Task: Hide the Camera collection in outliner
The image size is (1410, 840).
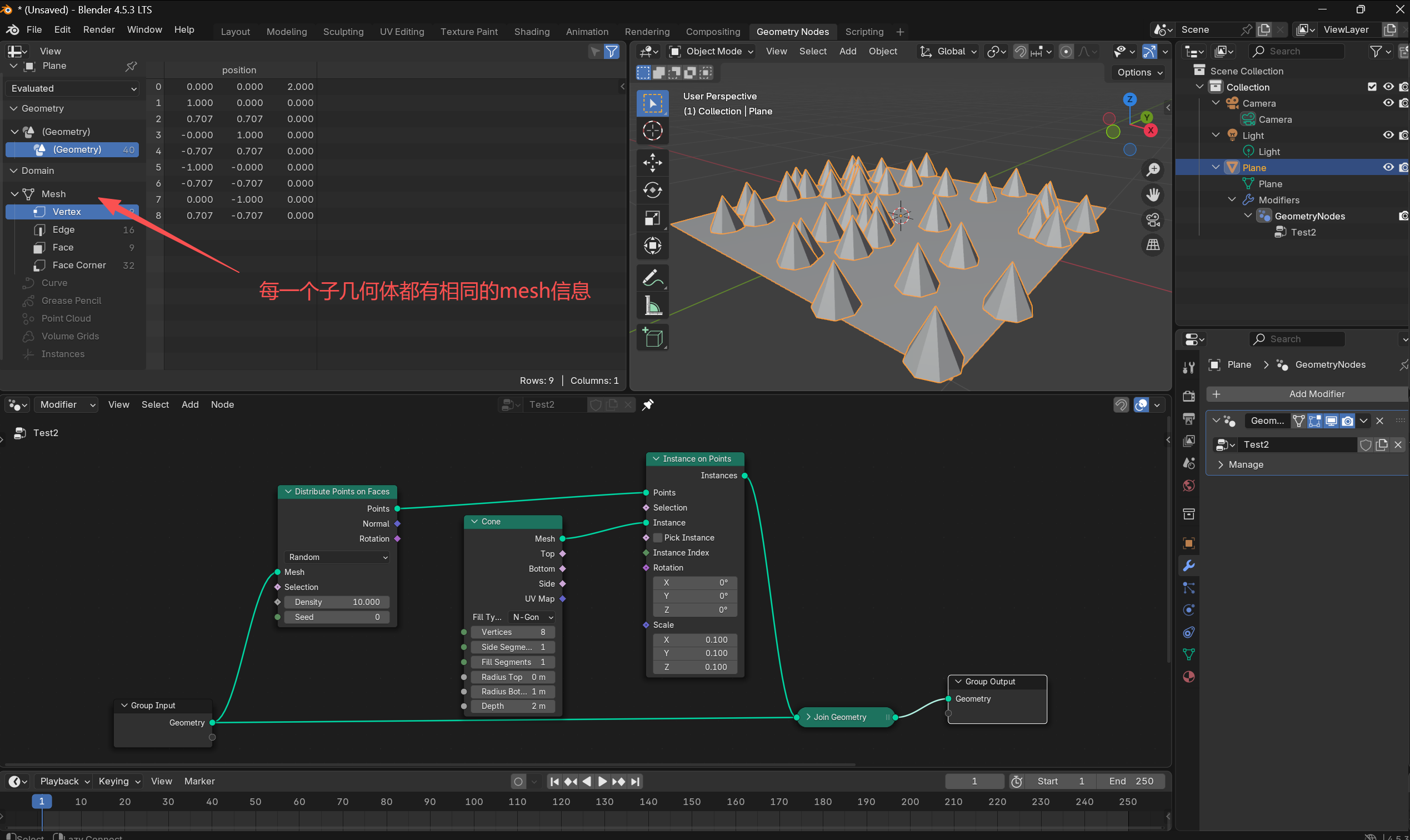Action: coord(1388,103)
